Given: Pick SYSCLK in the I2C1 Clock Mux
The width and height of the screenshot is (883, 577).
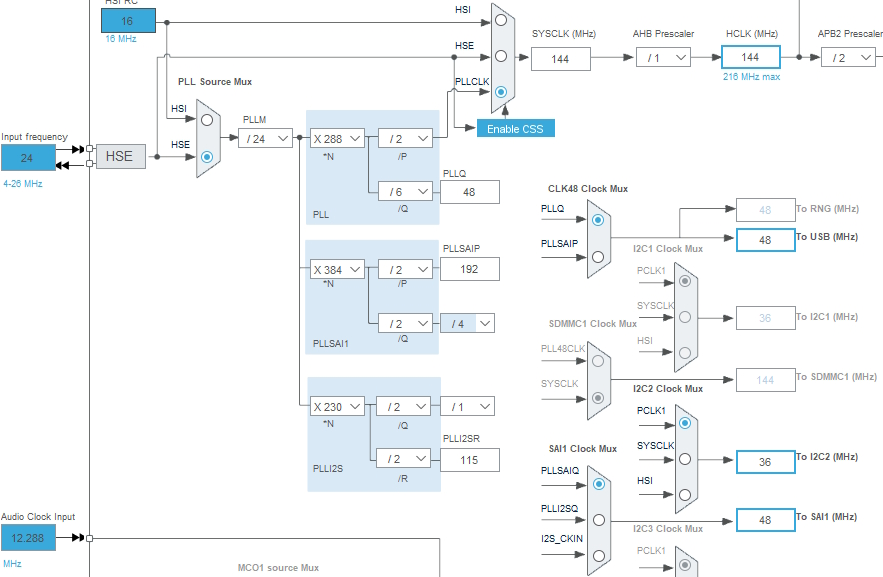Looking at the screenshot, I should 685,317.
